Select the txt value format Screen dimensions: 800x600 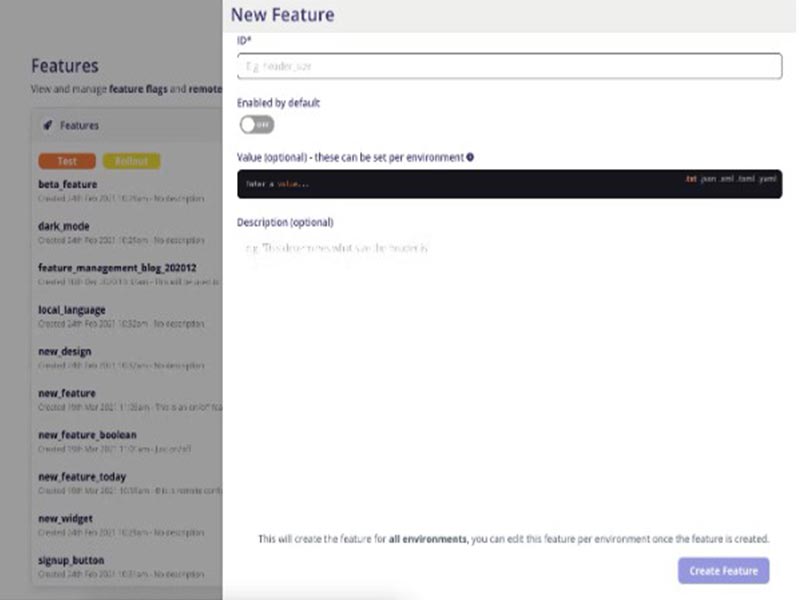click(690, 178)
